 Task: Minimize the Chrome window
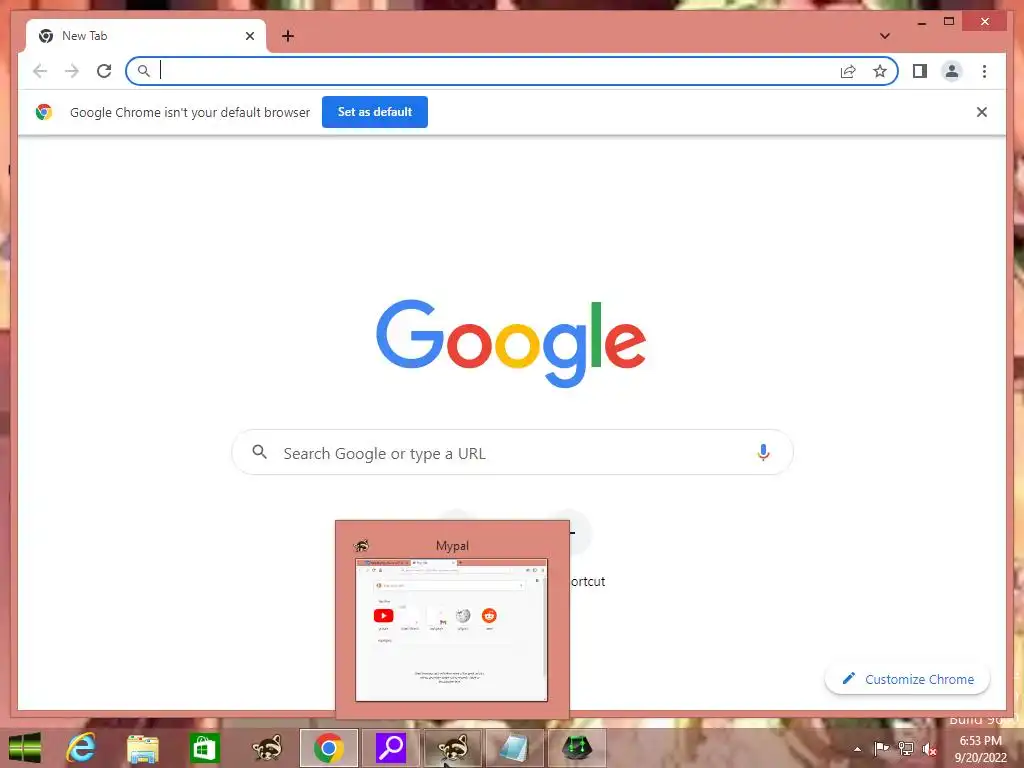[x=921, y=22]
